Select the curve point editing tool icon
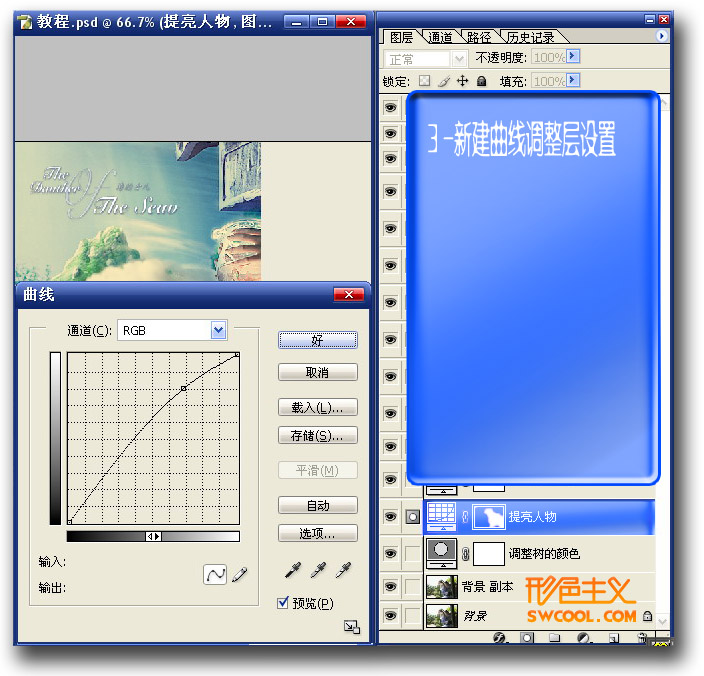The image size is (704, 676). pos(215,574)
